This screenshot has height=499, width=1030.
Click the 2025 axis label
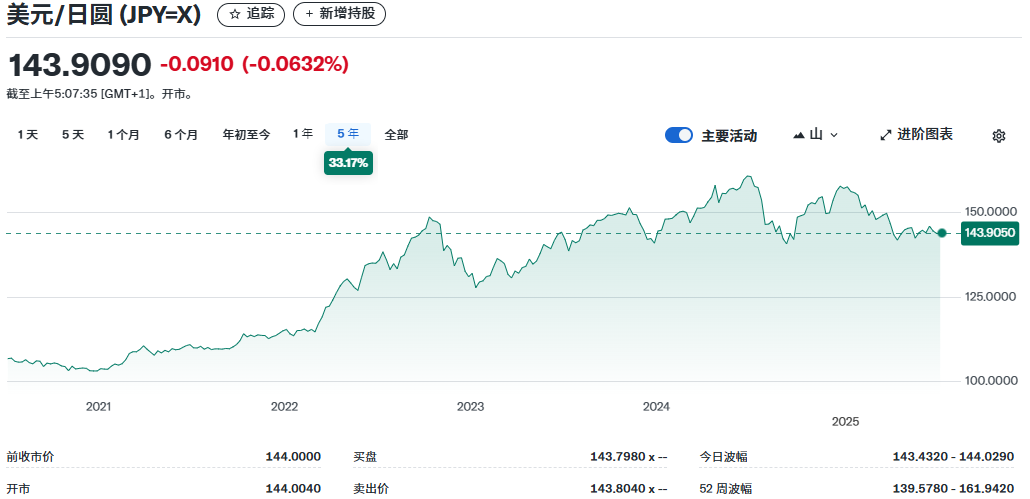pos(845,422)
